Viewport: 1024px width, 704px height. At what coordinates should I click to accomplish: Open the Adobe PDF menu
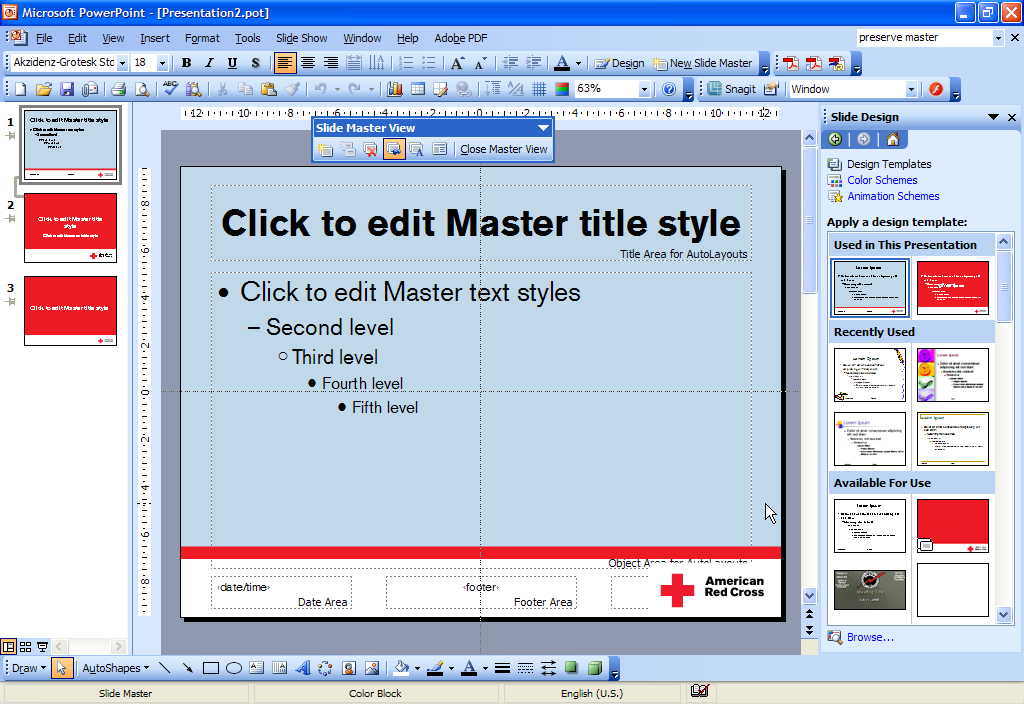coord(460,38)
